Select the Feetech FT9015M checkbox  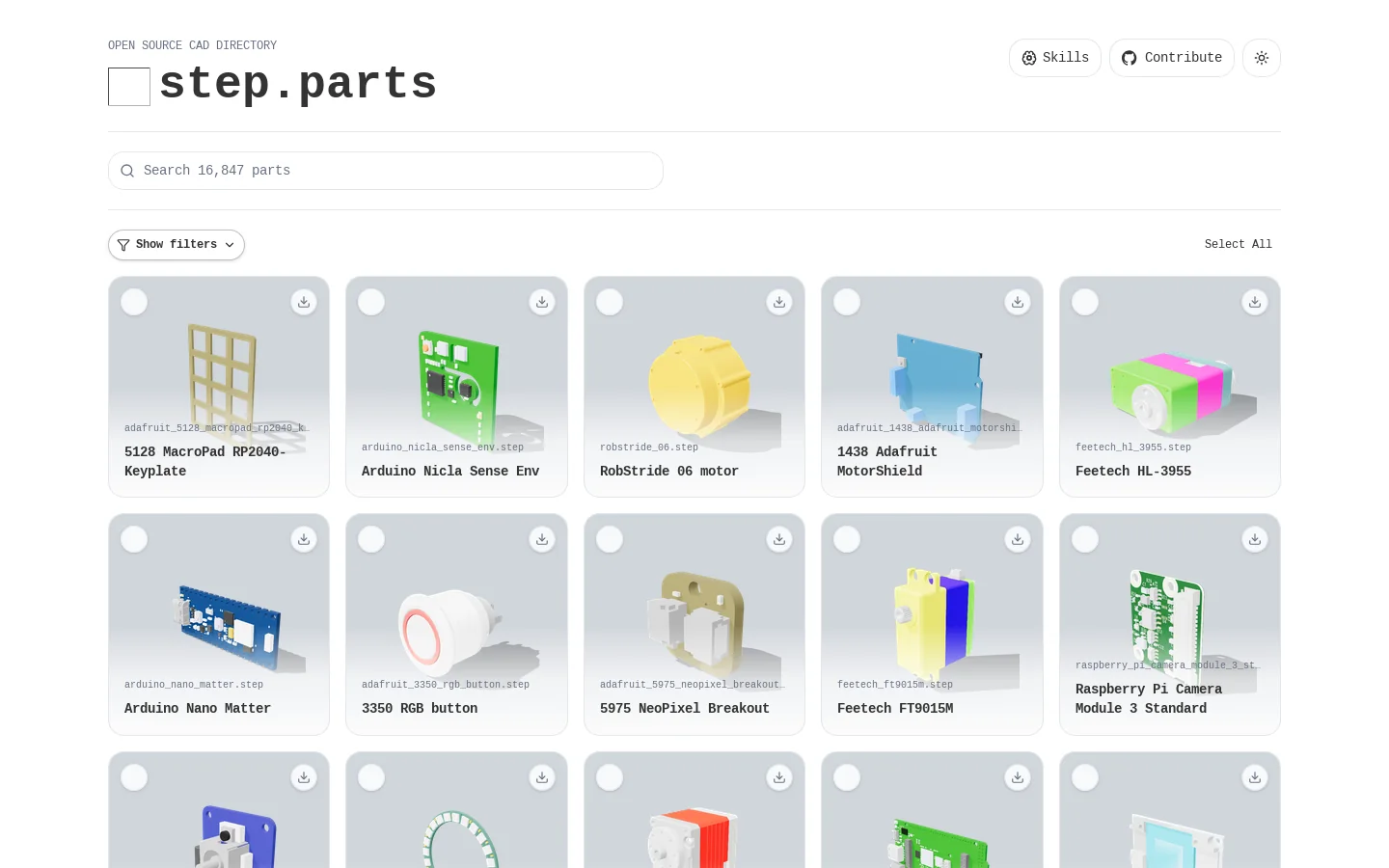tap(847, 539)
